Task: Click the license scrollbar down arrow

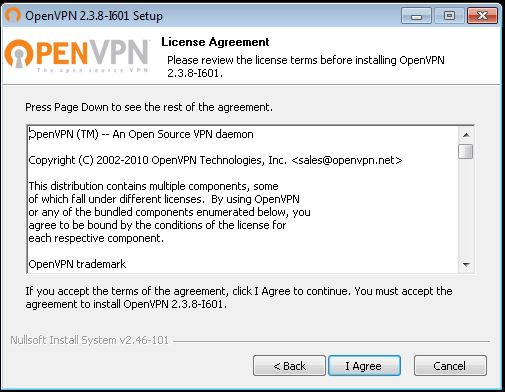Action: [x=466, y=265]
